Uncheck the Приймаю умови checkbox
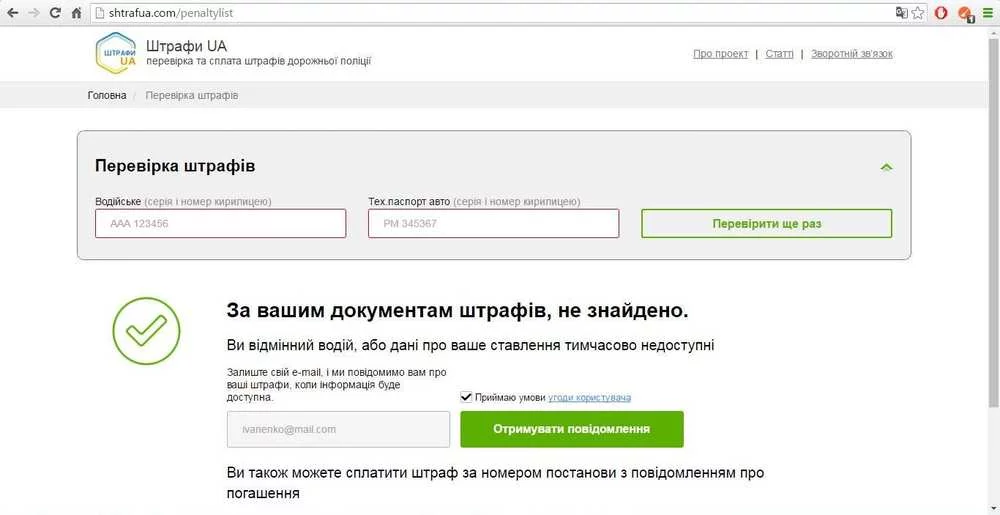The width and height of the screenshot is (1000, 515). pos(466,397)
